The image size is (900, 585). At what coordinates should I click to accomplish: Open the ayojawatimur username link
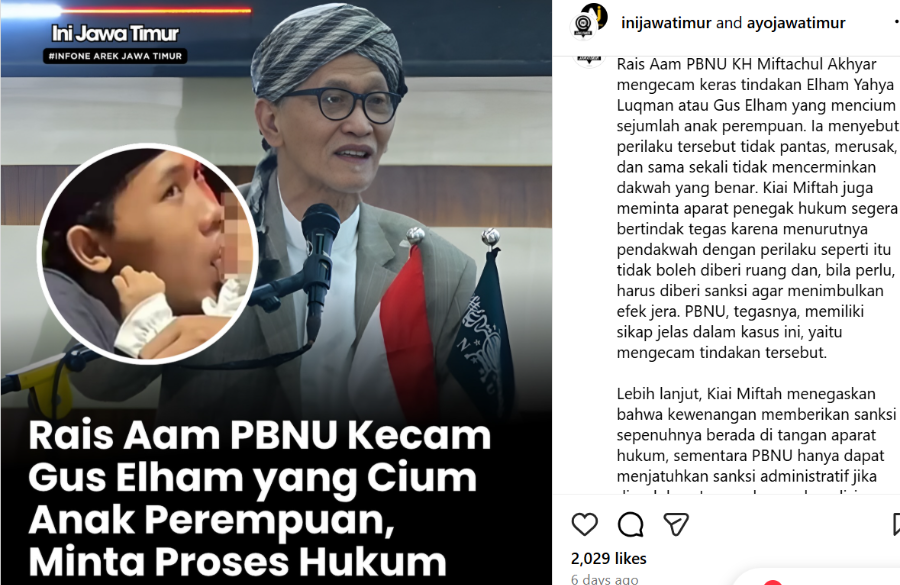(796, 23)
